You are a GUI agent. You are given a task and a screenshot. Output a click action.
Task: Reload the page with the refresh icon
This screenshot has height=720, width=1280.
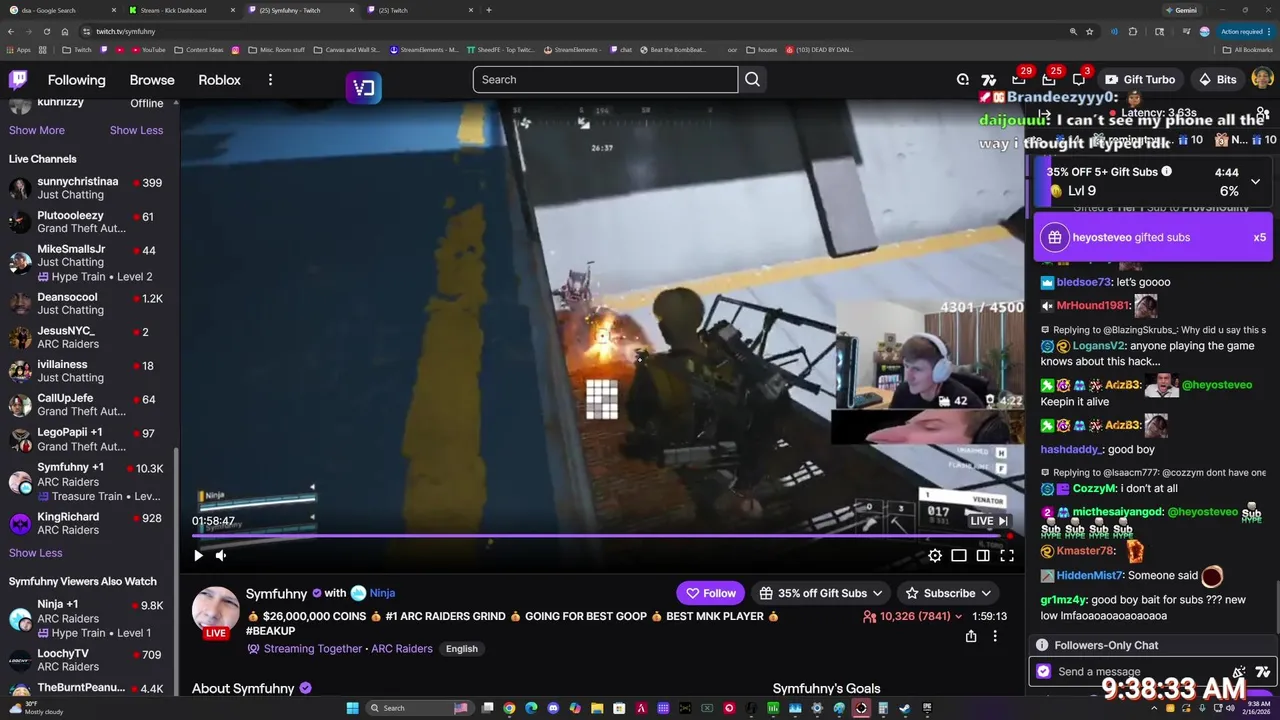46,31
